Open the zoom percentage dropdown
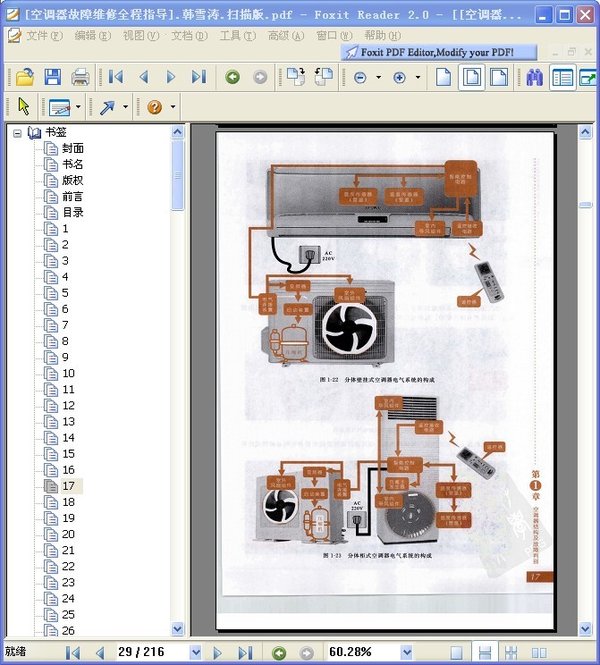This screenshot has height=665, width=600. tap(407, 652)
